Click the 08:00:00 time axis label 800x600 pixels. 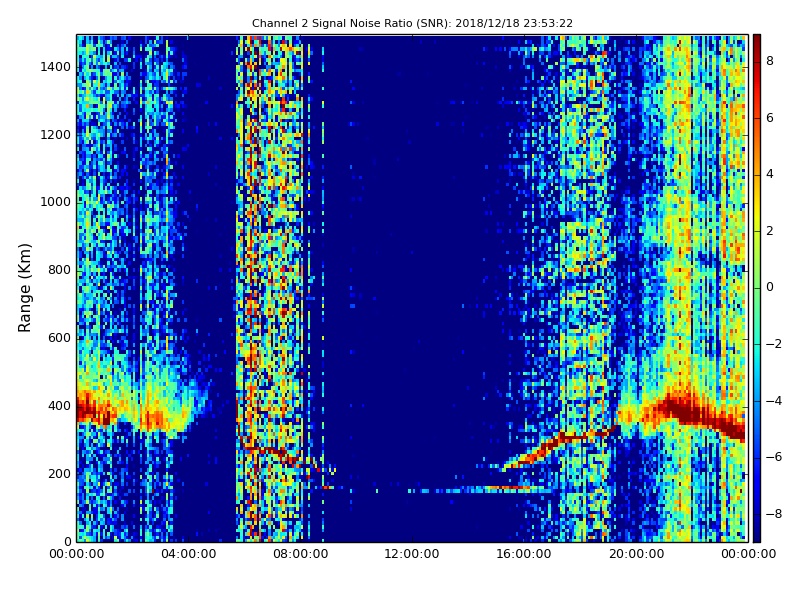point(301,554)
